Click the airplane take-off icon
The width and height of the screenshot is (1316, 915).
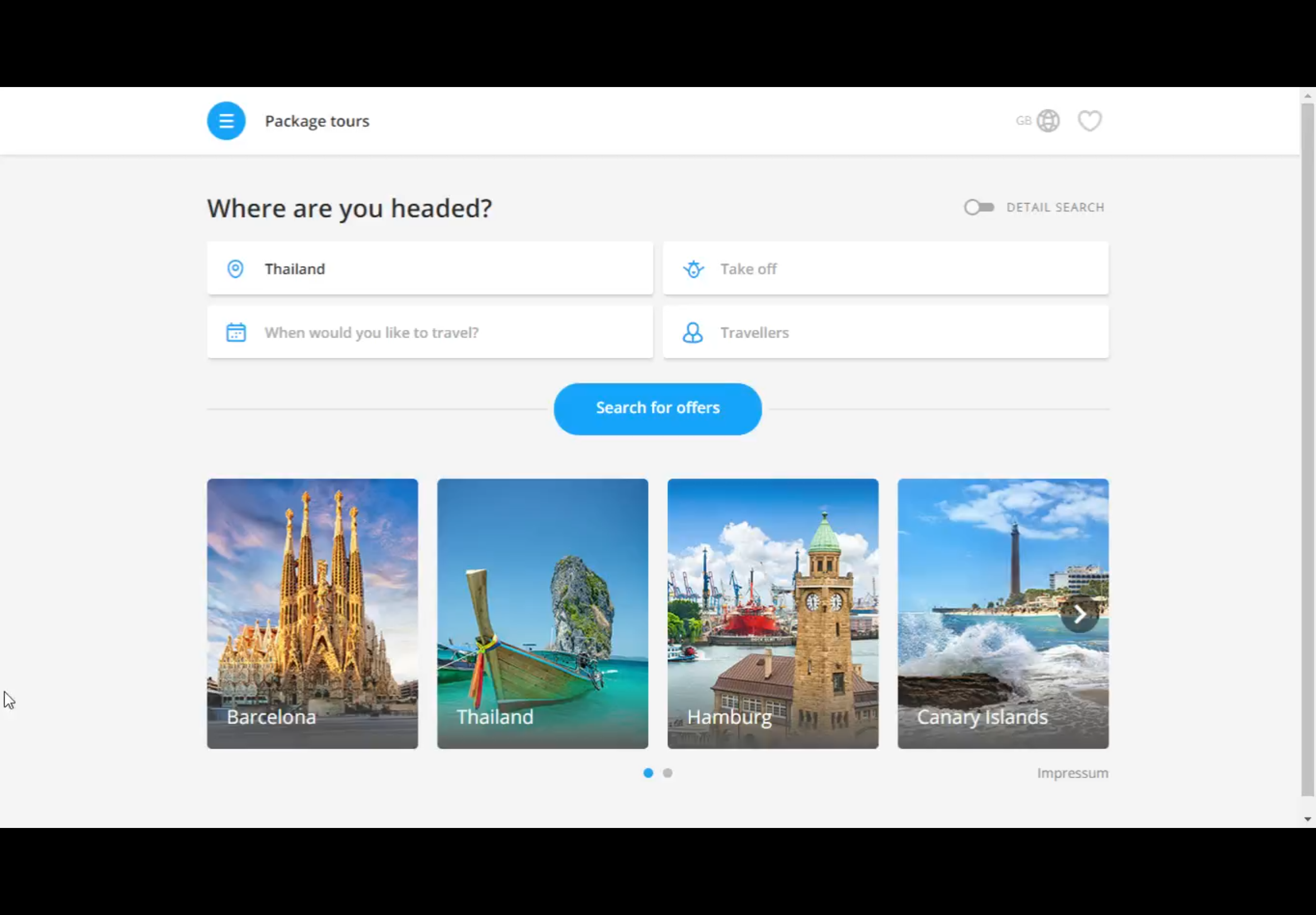click(693, 269)
